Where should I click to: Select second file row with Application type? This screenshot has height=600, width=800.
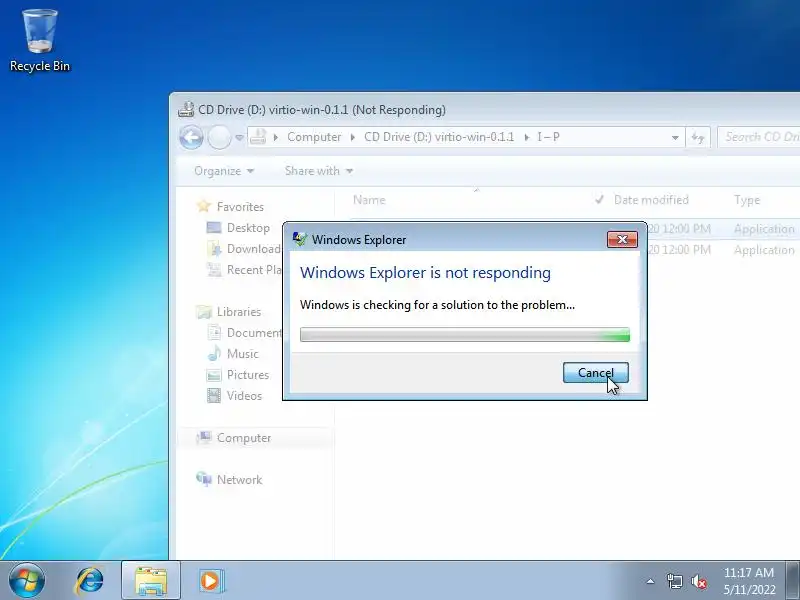pos(721,249)
